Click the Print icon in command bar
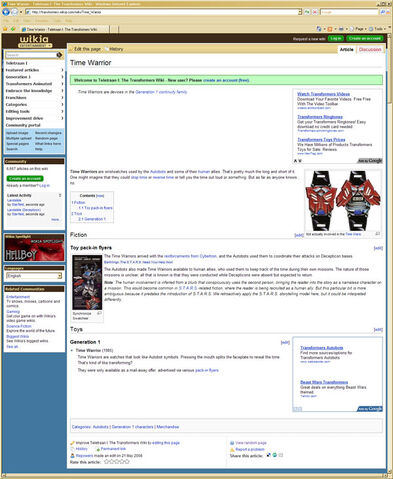Screen dimensions: 393x479 click(341, 29)
